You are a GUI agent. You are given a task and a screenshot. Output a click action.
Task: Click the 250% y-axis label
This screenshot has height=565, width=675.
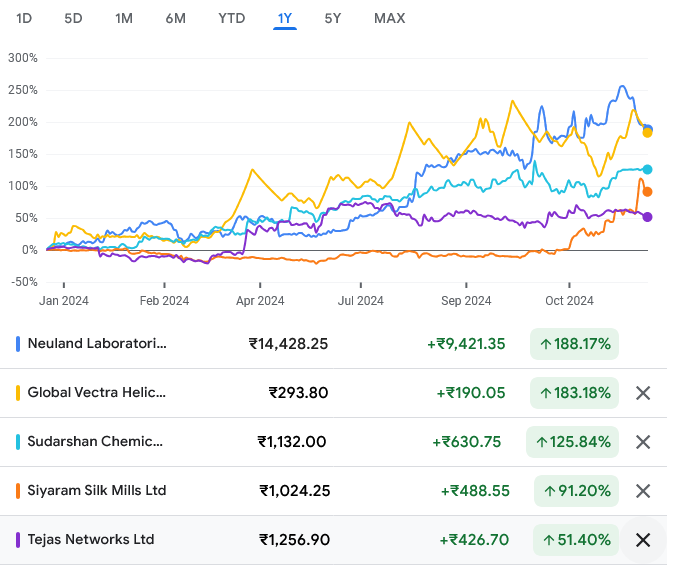point(23,90)
